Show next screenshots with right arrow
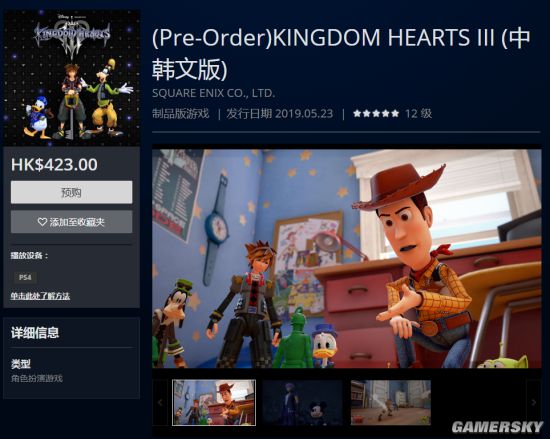Screen dimensions: 550x439 tap(534, 403)
